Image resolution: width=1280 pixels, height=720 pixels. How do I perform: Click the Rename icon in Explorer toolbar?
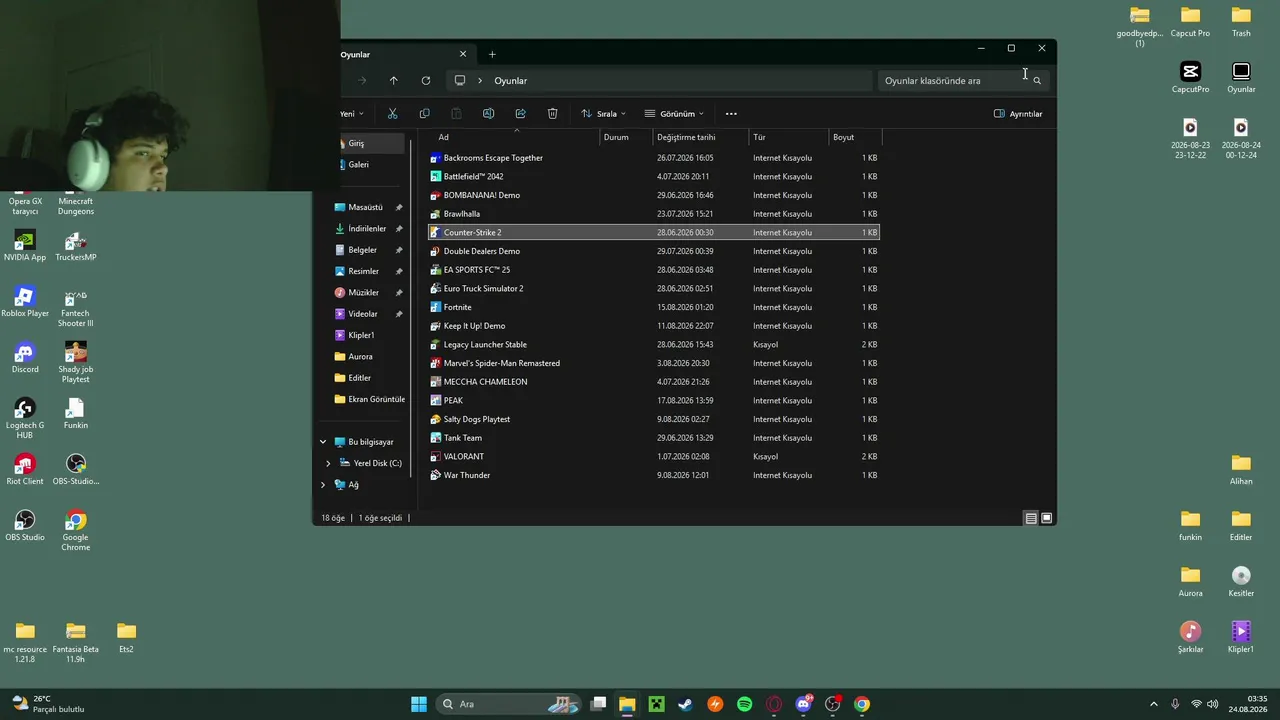click(x=488, y=114)
